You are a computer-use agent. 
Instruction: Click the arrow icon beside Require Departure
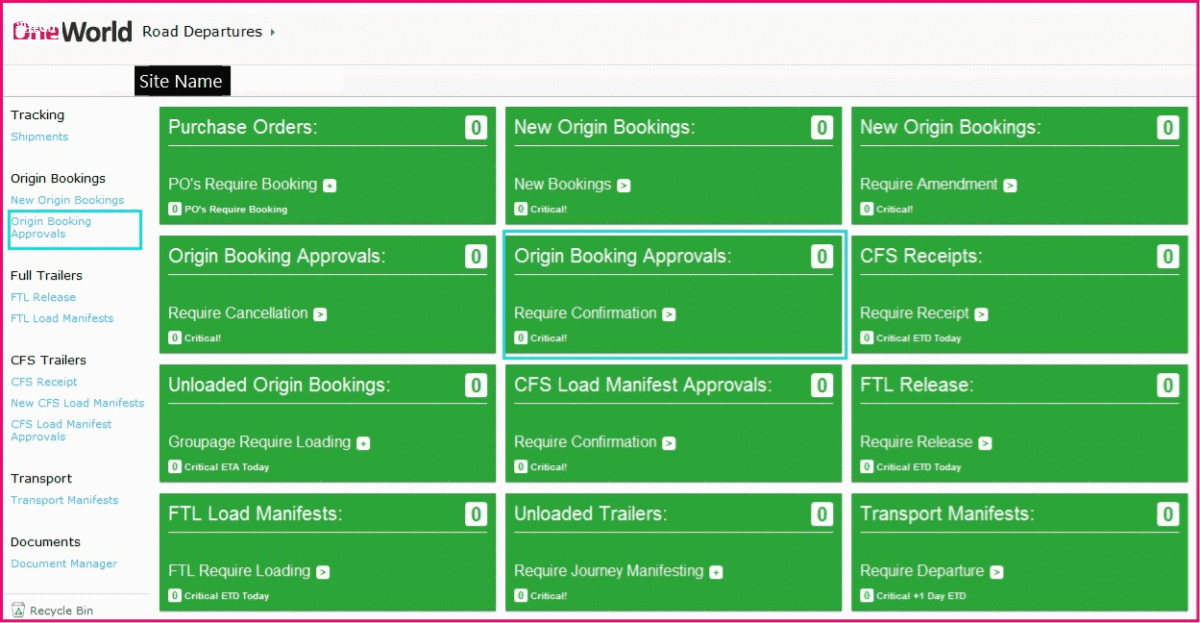(x=994, y=571)
